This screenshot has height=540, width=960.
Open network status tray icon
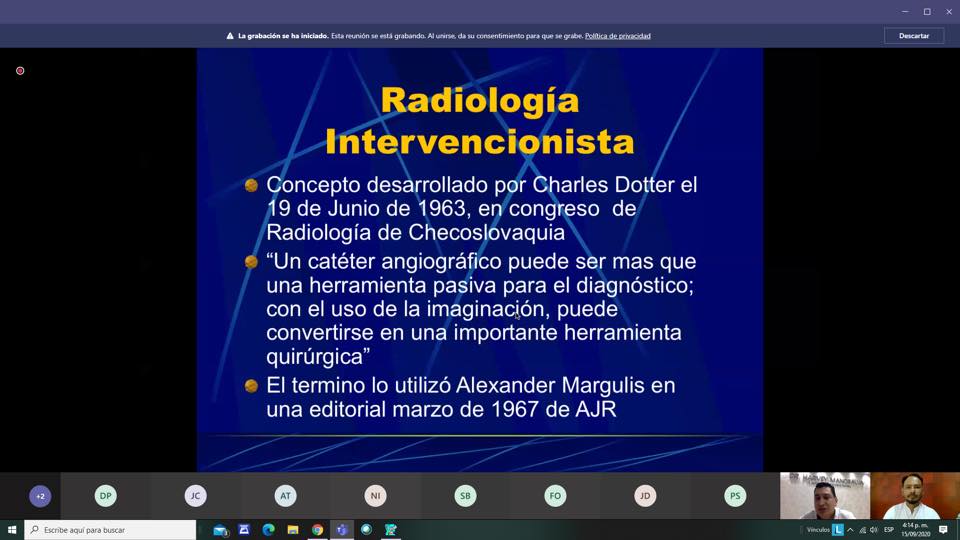tap(862, 530)
